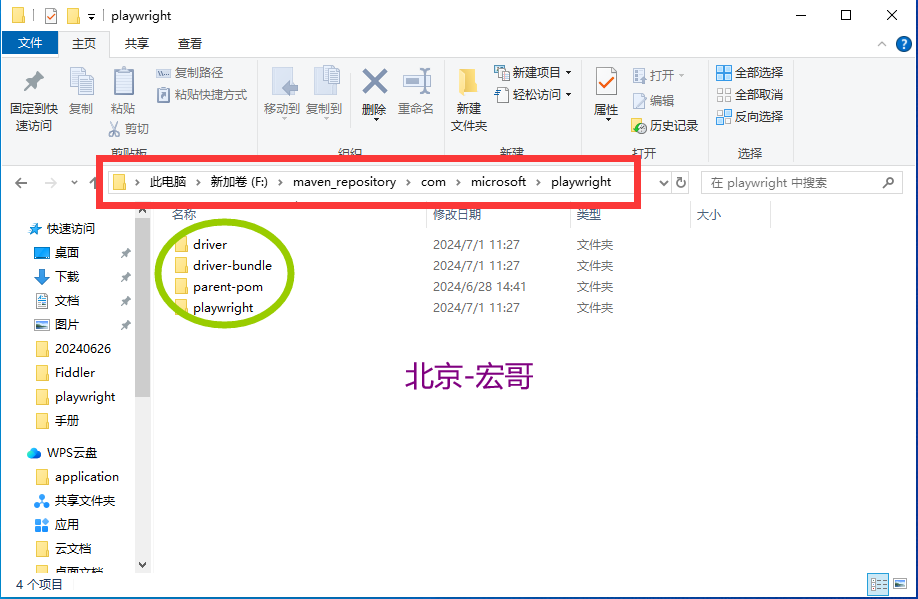Viewport: 918px width, 599px height.
Task: Click the Forward navigation arrow
Action: [51, 183]
